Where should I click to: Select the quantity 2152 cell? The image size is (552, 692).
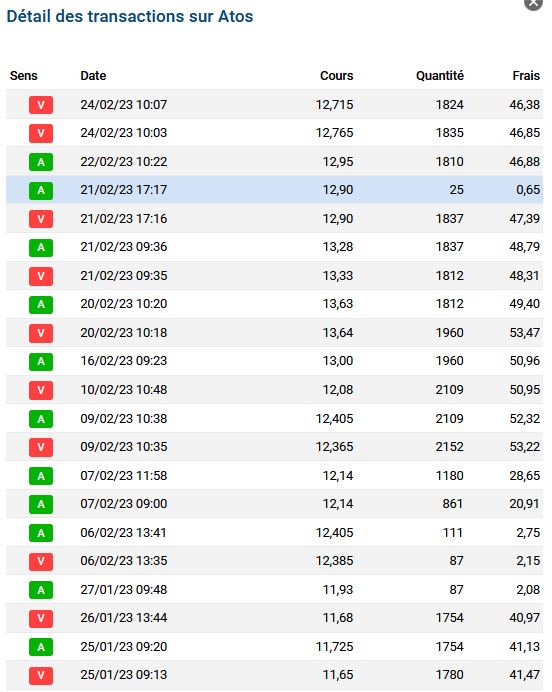pyautogui.click(x=450, y=447)
